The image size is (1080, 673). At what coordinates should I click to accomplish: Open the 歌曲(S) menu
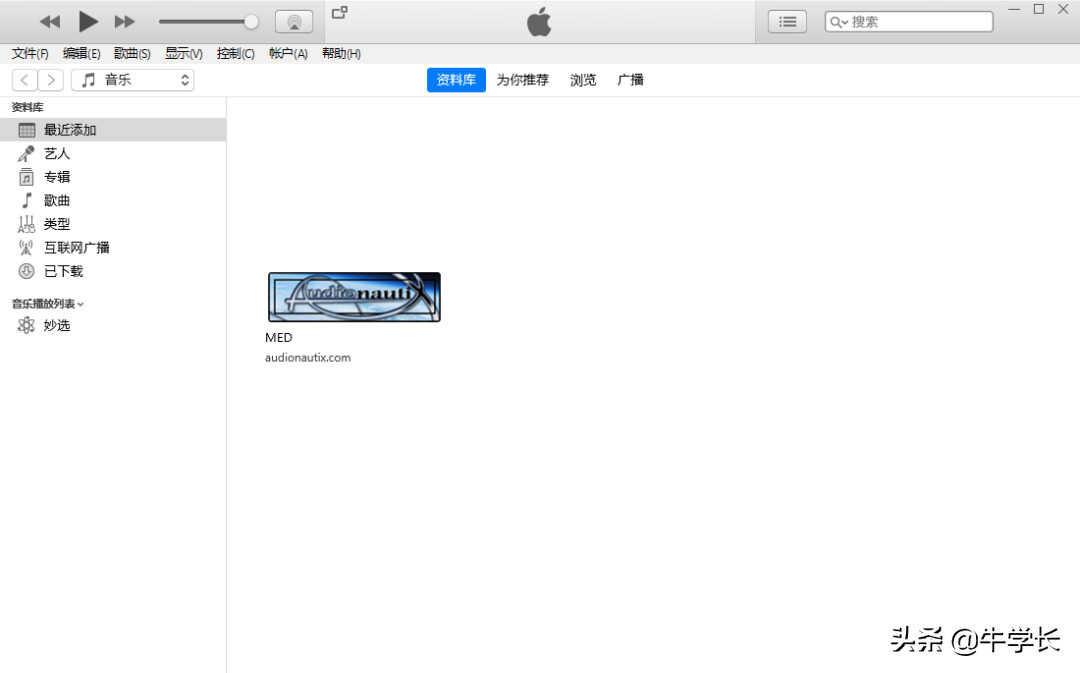(x=132, y=53)
